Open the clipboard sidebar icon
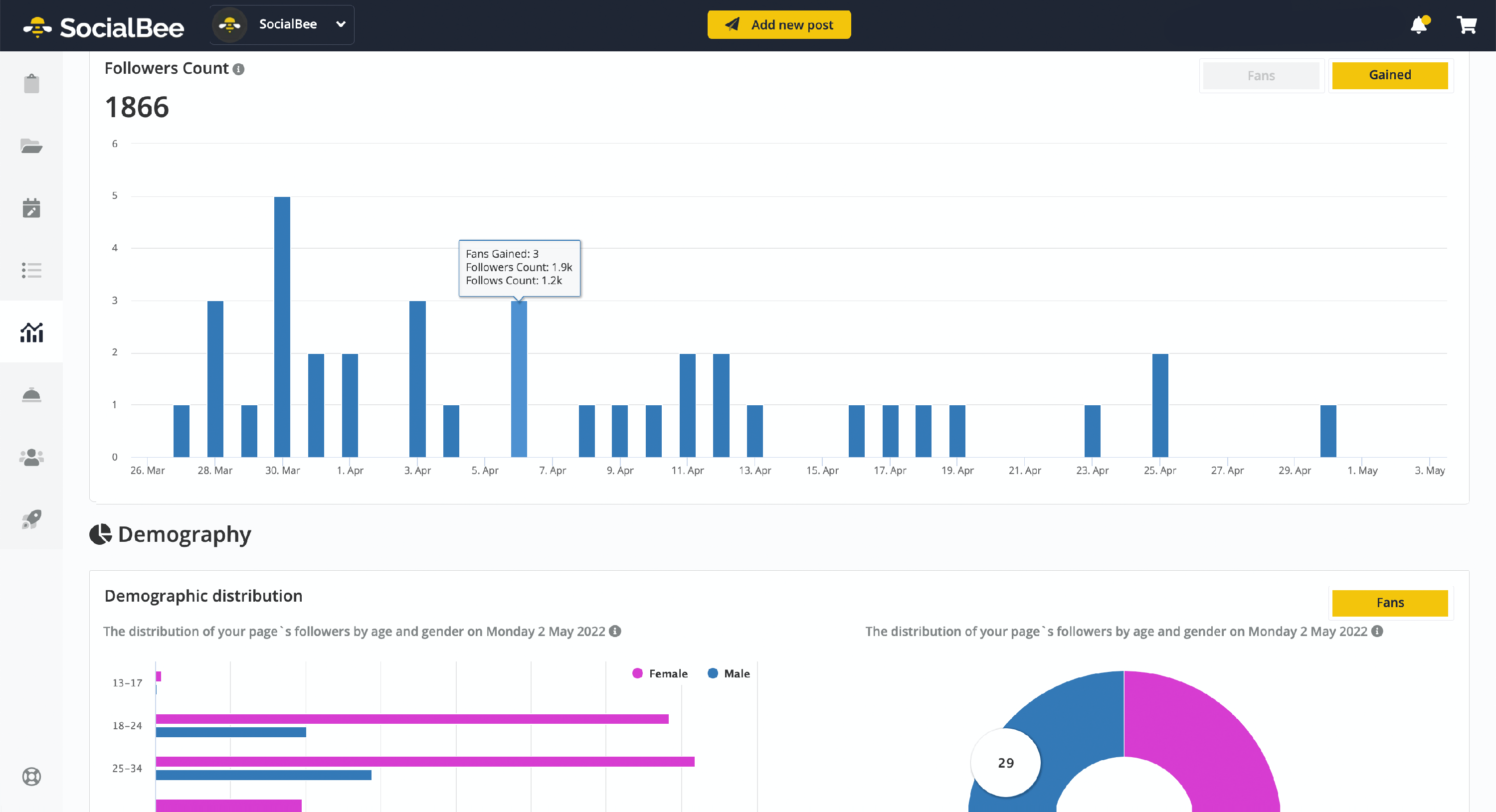 click(31, 84)
